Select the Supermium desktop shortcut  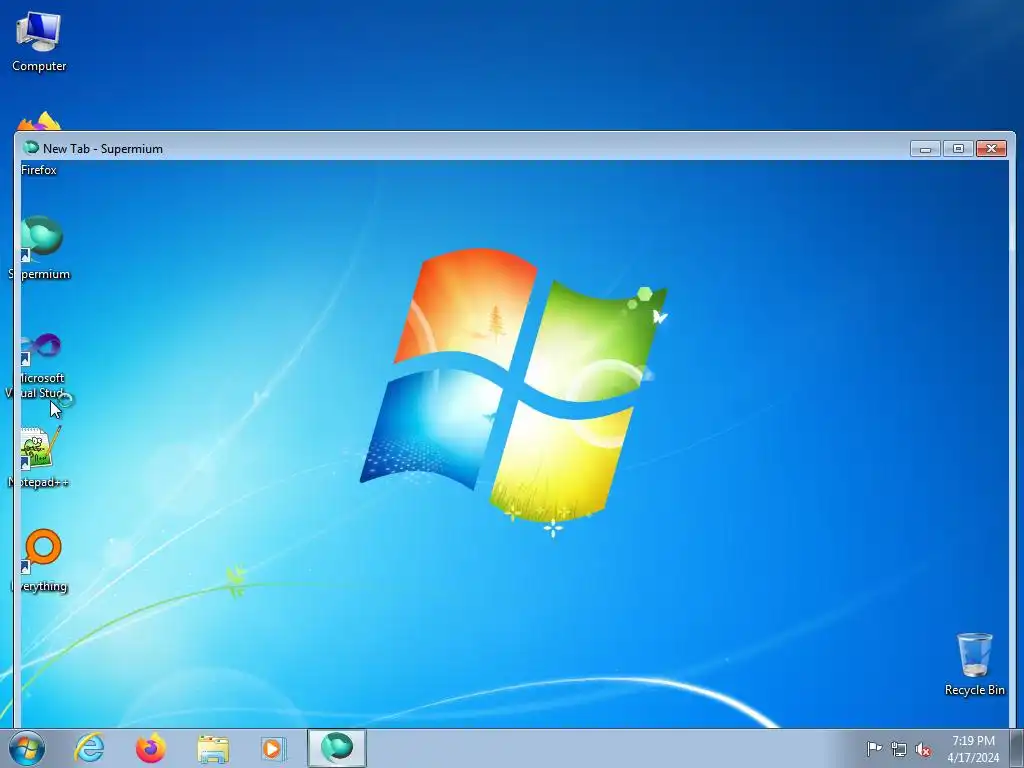(40, 248)
